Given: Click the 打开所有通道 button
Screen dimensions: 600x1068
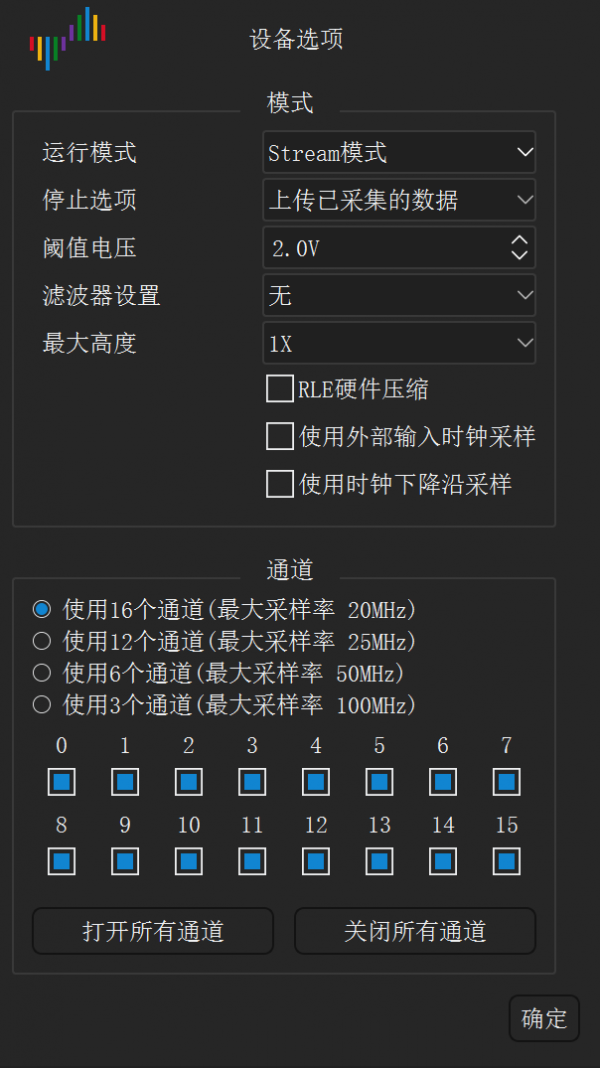Looking at the screenshot, I should (152, 931).
